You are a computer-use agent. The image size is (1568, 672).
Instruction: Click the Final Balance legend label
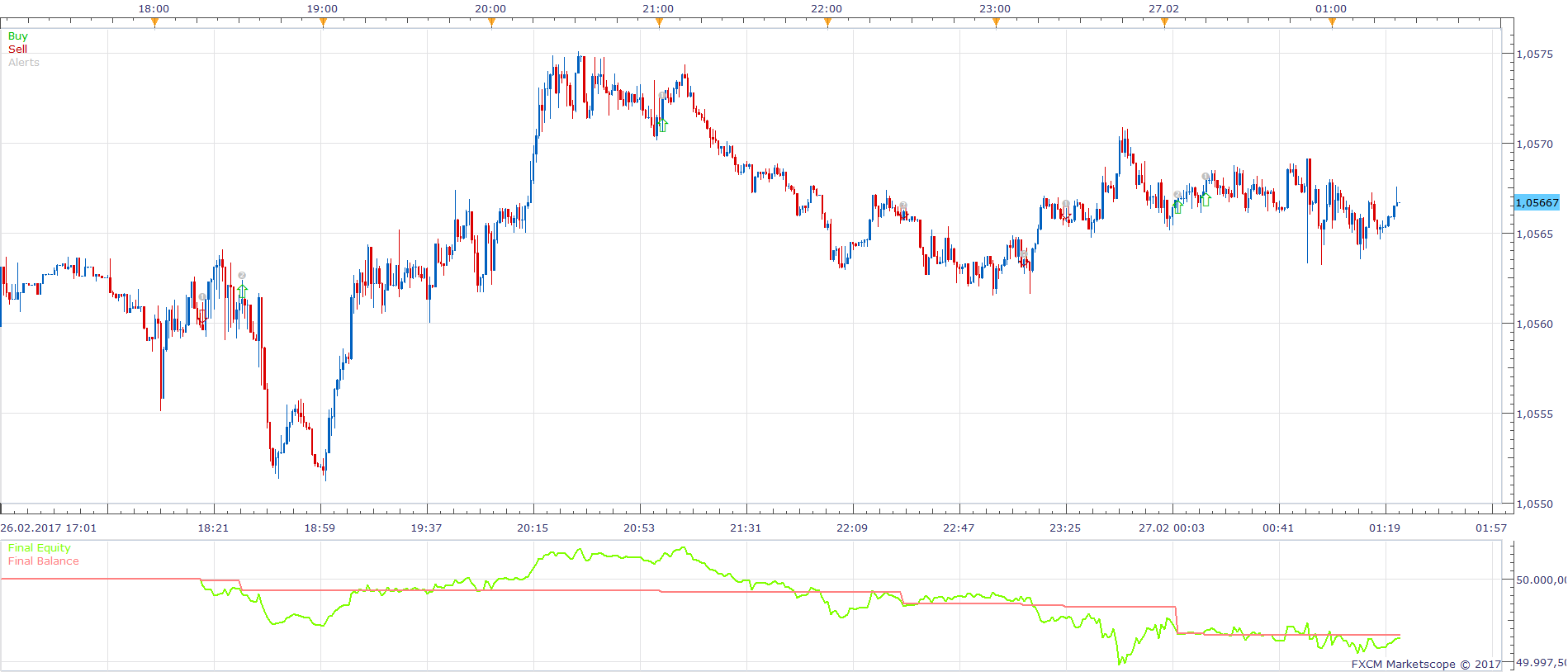(43, 561)
